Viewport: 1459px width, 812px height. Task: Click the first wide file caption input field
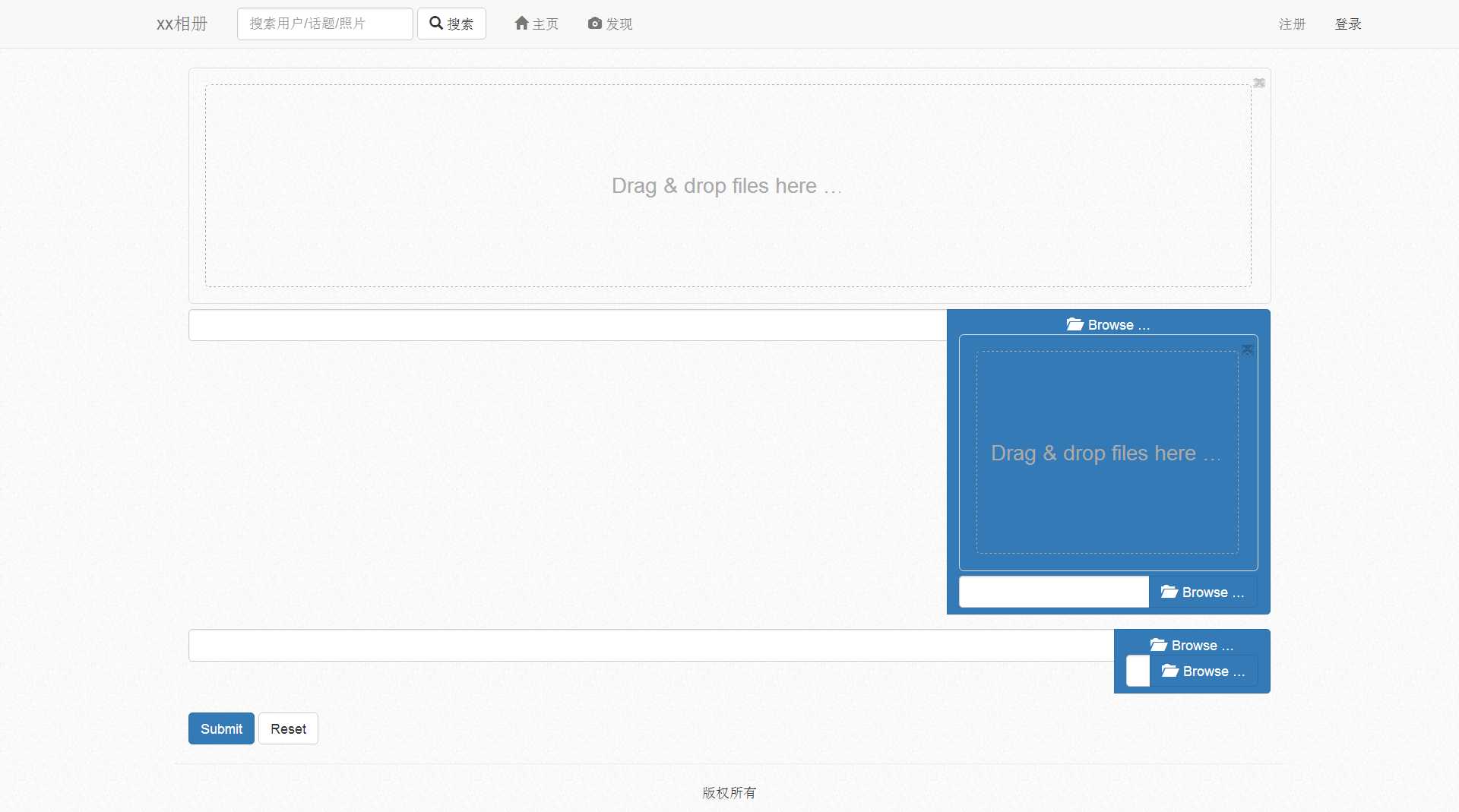click(x=568, y=325)
